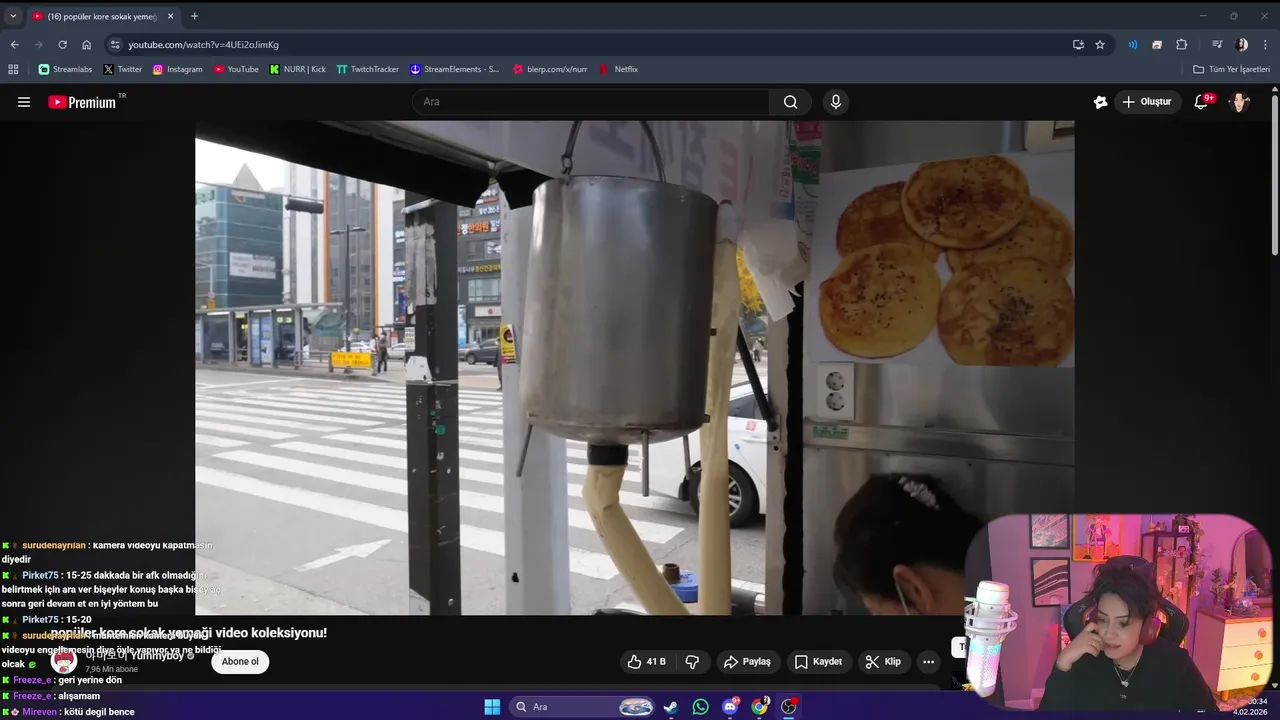This screenshot has width=1280, height=720.
Task: Click the Abone ol subscribe button
Action: (240, 661)
